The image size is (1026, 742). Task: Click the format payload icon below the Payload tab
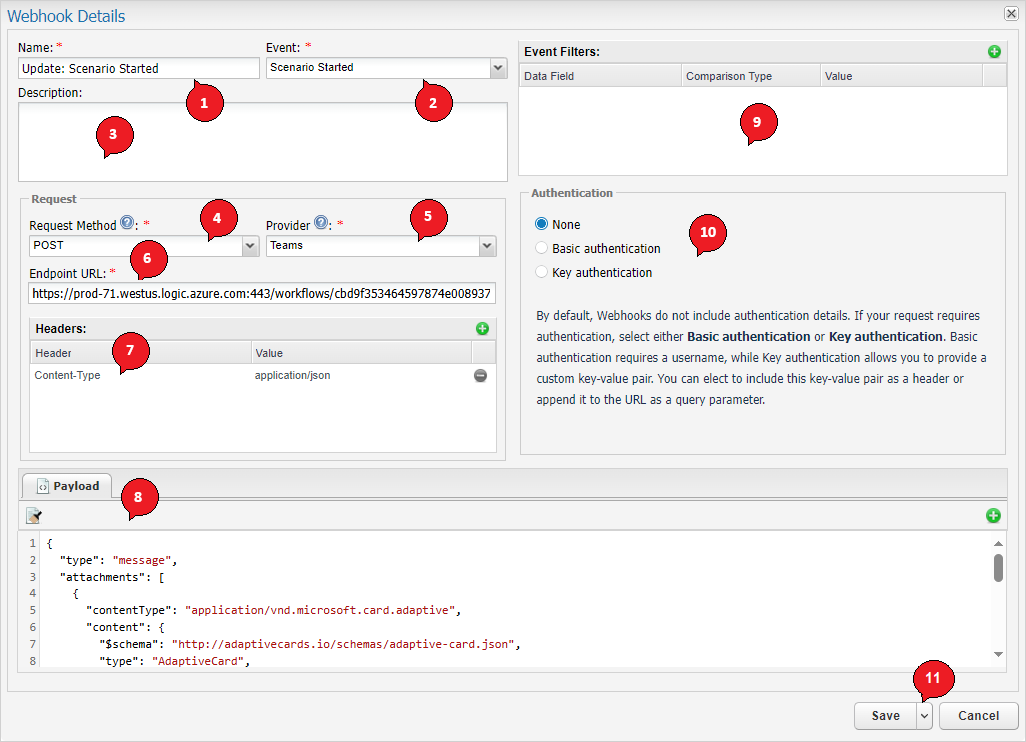(33, 515)
